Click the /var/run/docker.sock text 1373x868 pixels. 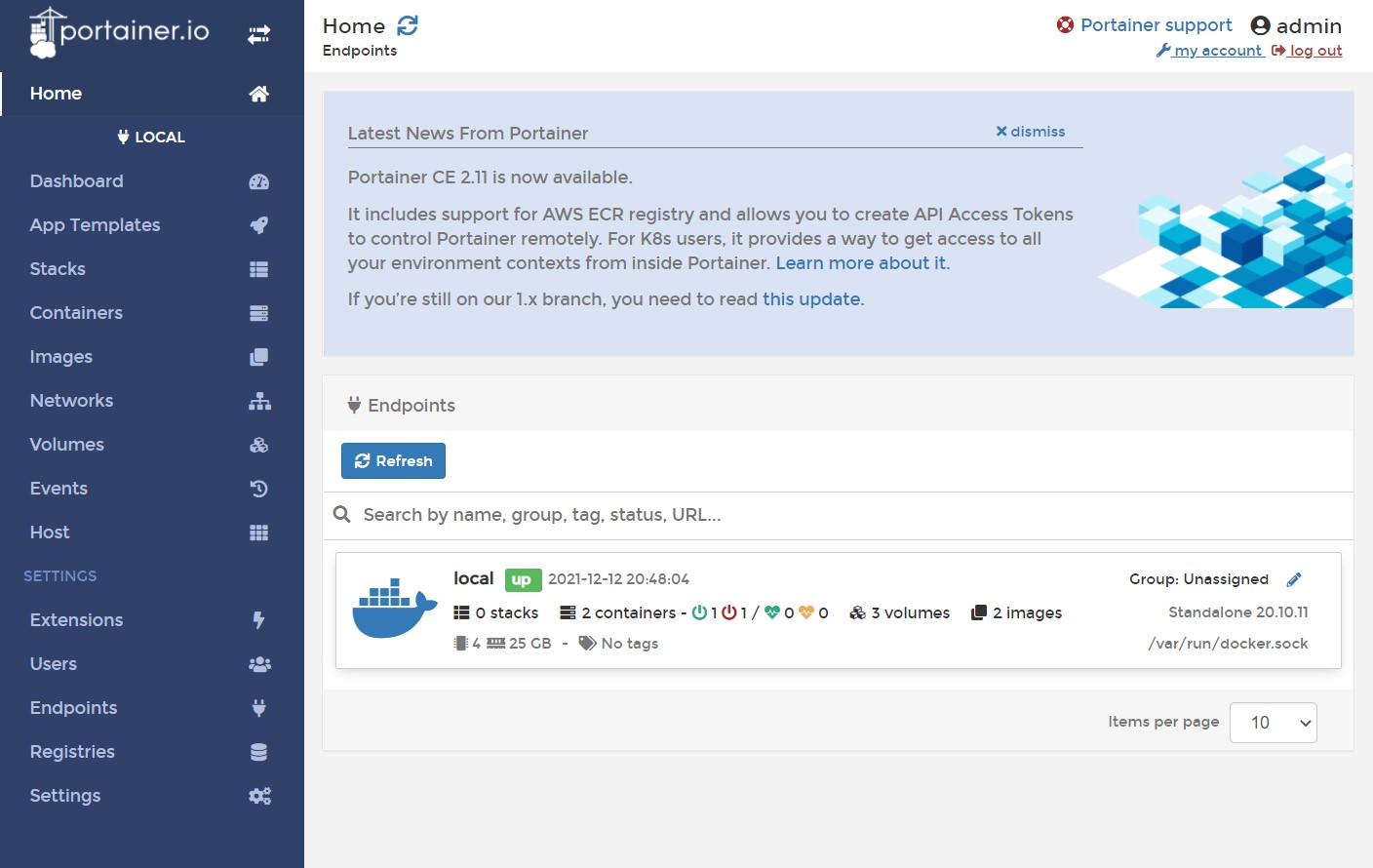(x=1229, y=644)
